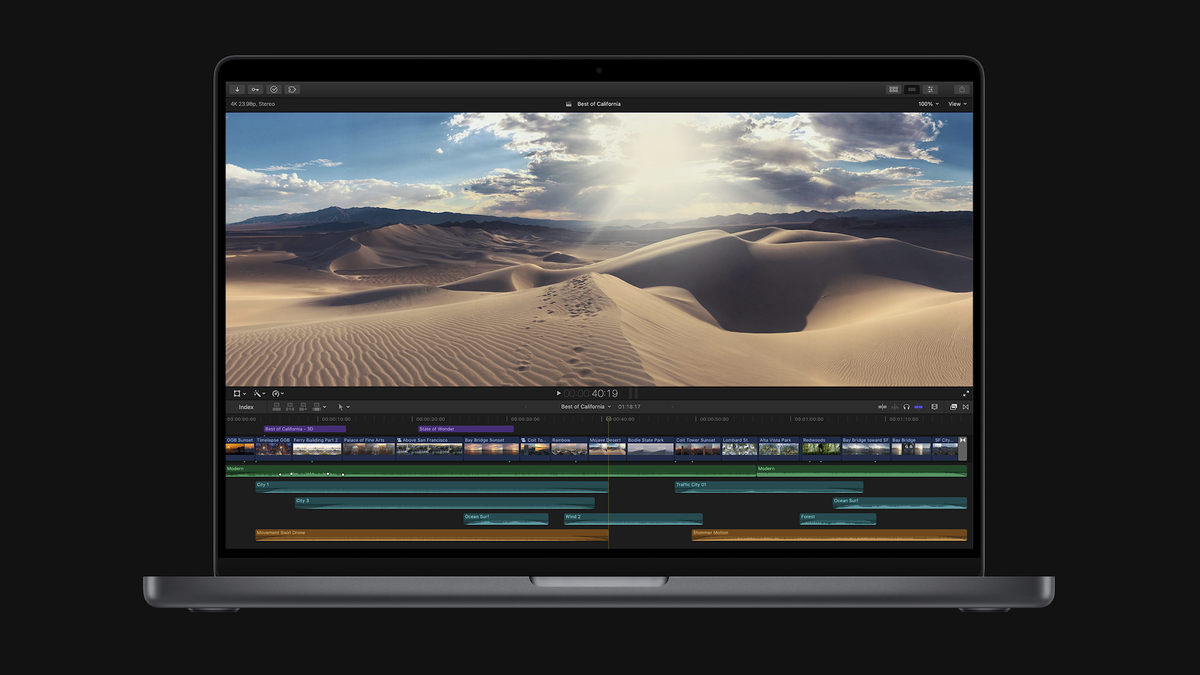Viewport: 1200px width, 675px height.
Task: Toggle skimming in the timeline toolbar
Action: pyautogui.click(x=882, y=407)
